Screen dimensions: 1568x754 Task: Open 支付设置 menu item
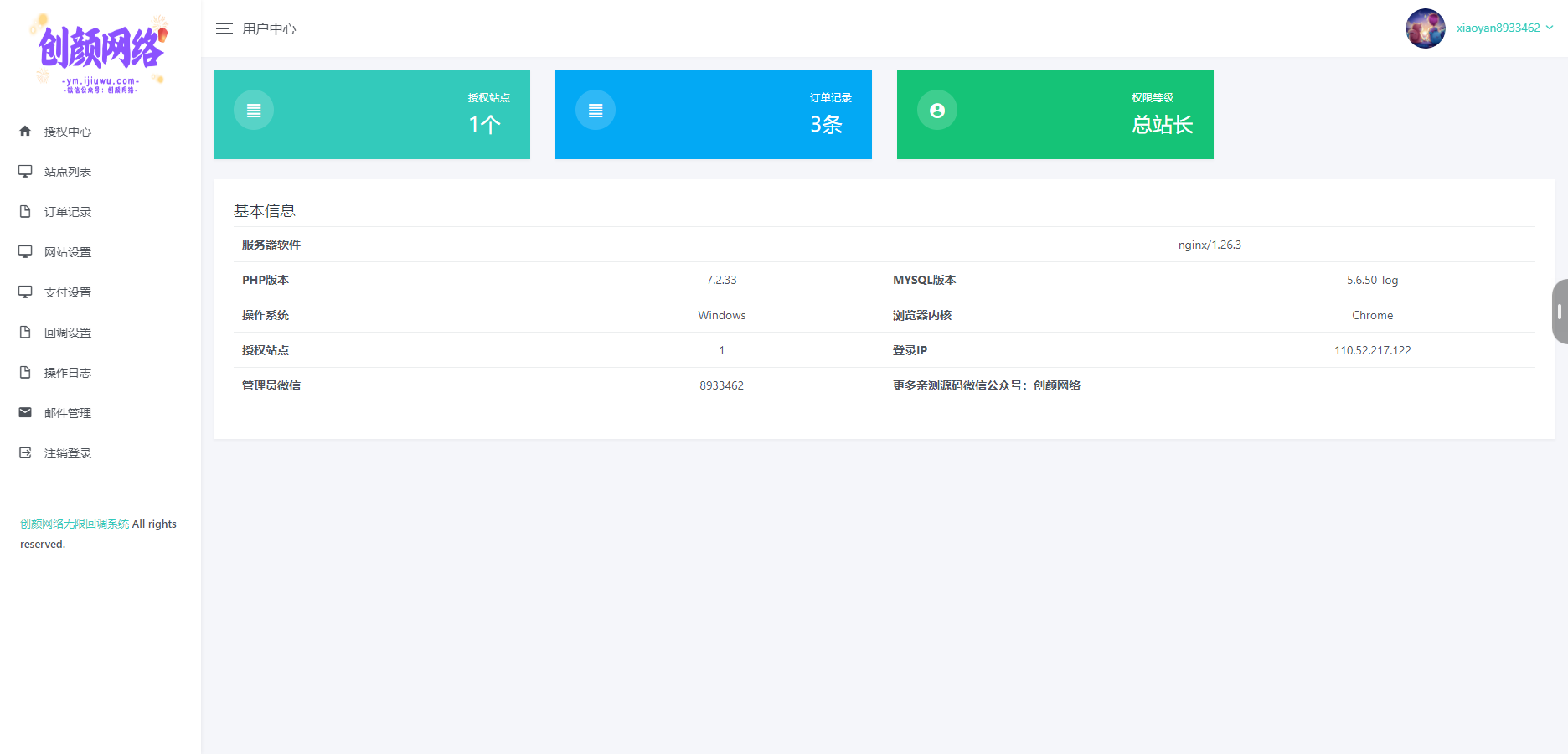(x=101, y=292)
